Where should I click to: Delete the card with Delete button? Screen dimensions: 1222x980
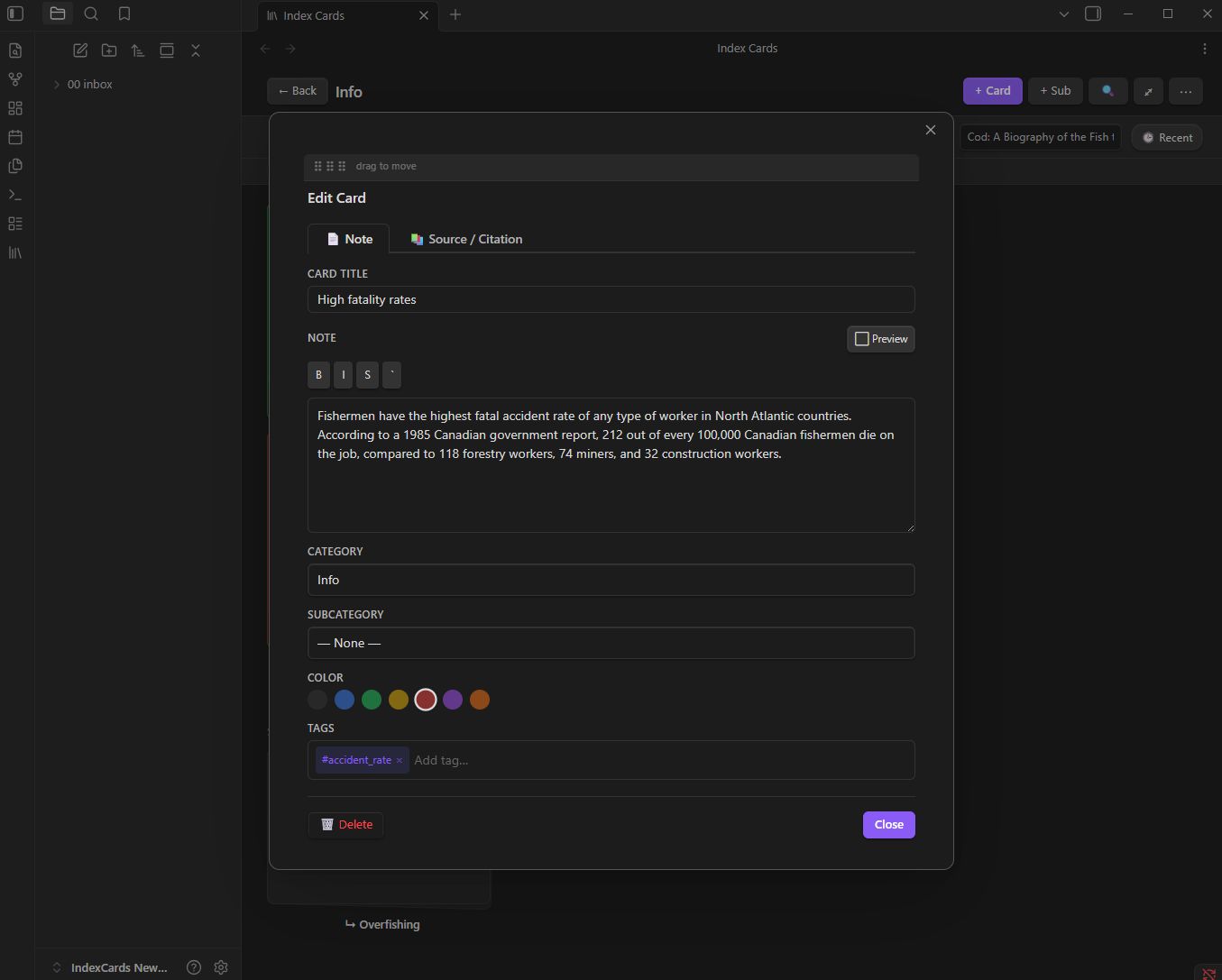click(346, 824)
